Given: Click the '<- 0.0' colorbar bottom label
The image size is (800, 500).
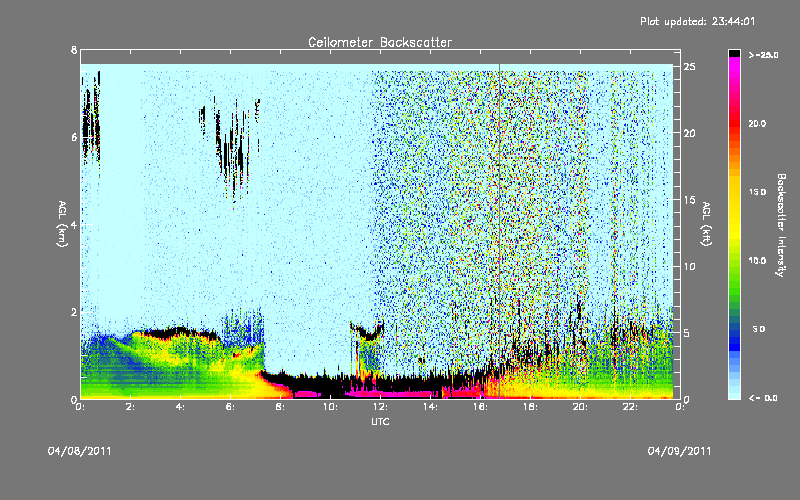Looking at the screenshot, I should (x=763, y=398).
